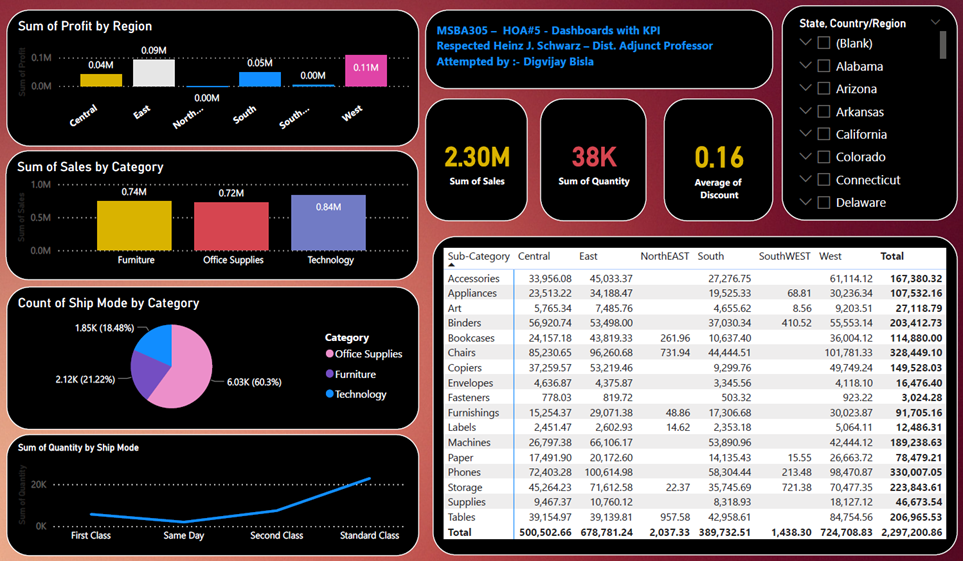Click the Sum of Profit by Region title

pyautogui.click(x=85, y=26)
